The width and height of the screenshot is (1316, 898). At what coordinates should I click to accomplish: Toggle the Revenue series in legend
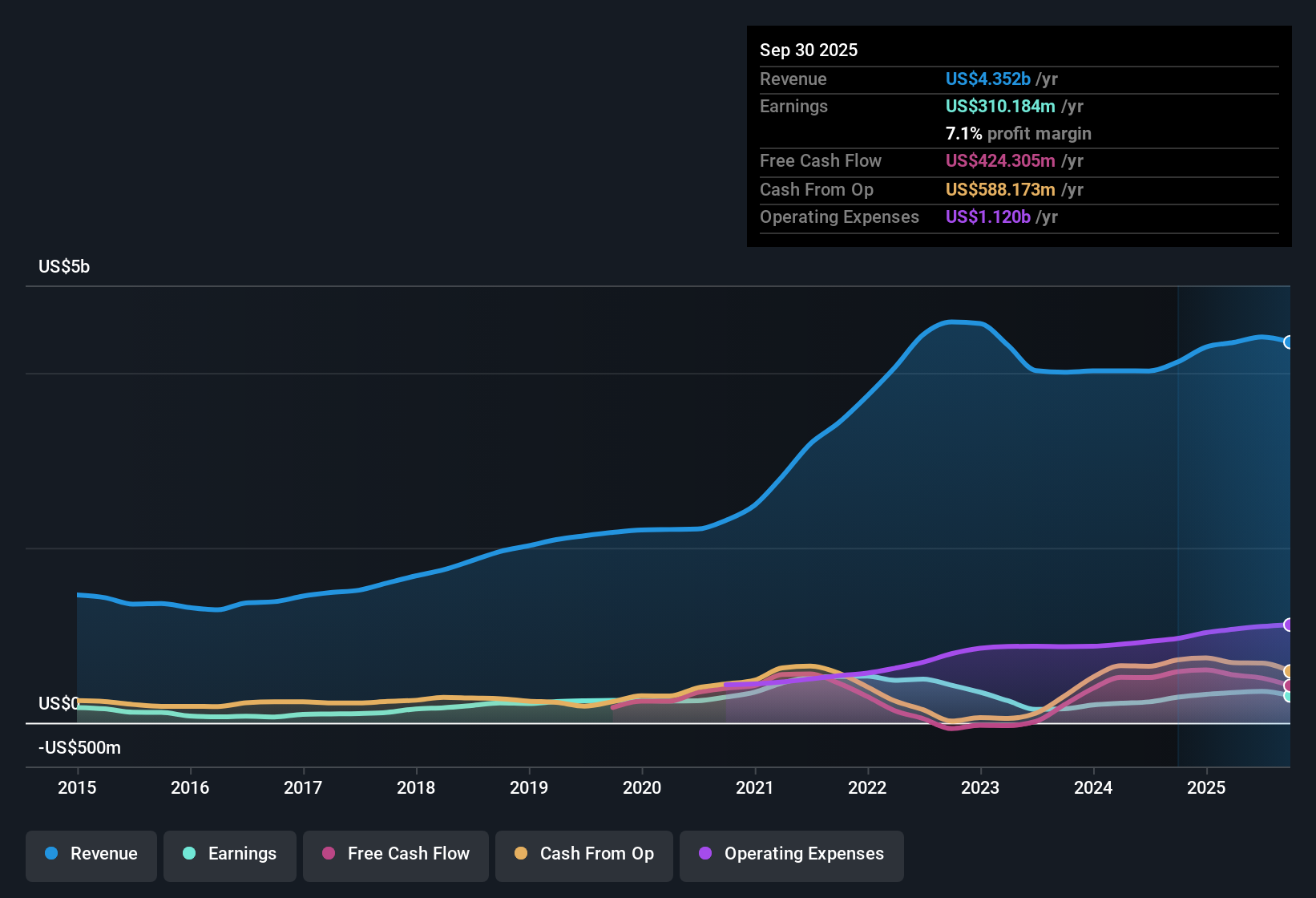[91, 856]
